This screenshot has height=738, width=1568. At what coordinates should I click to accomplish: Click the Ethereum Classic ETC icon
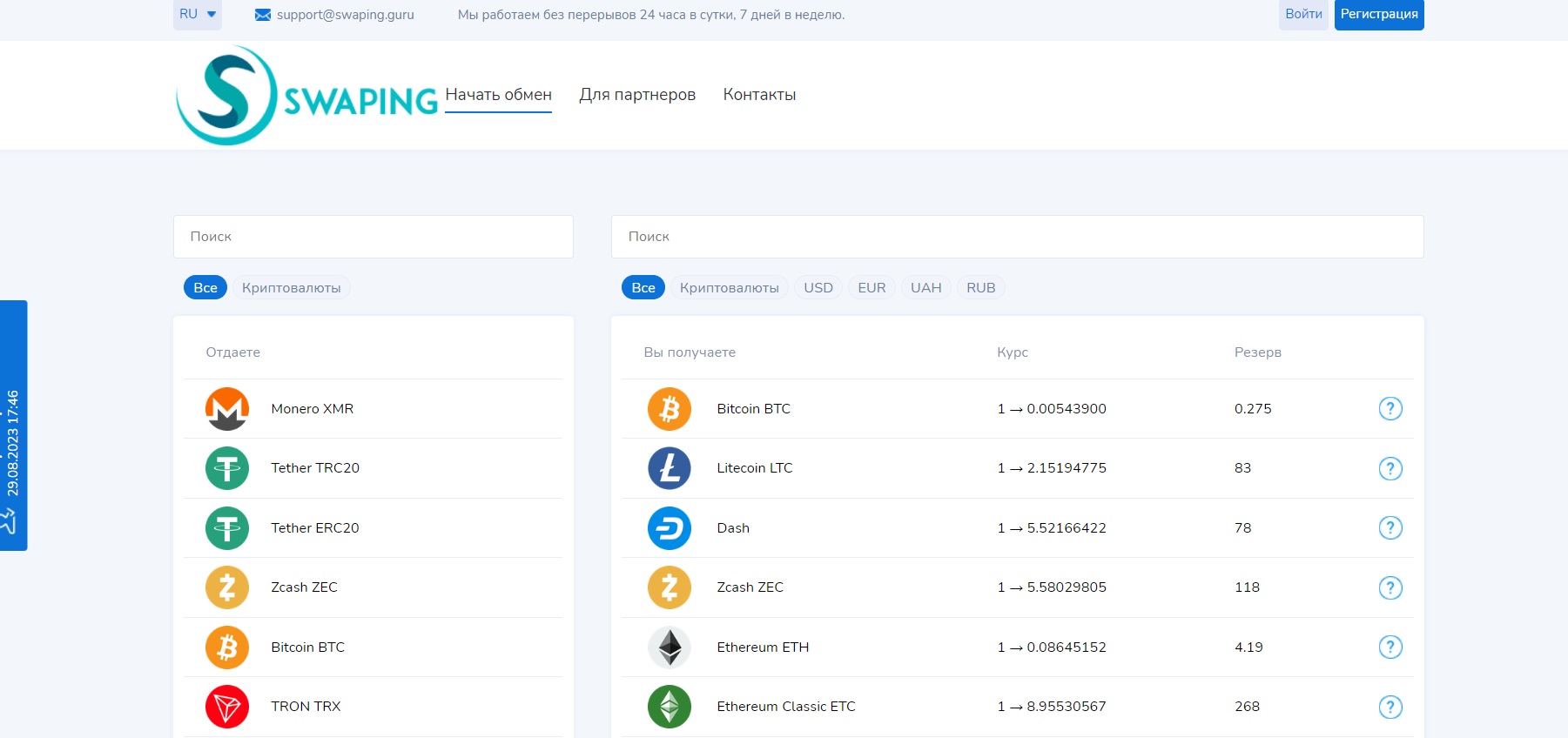point(670,707)
